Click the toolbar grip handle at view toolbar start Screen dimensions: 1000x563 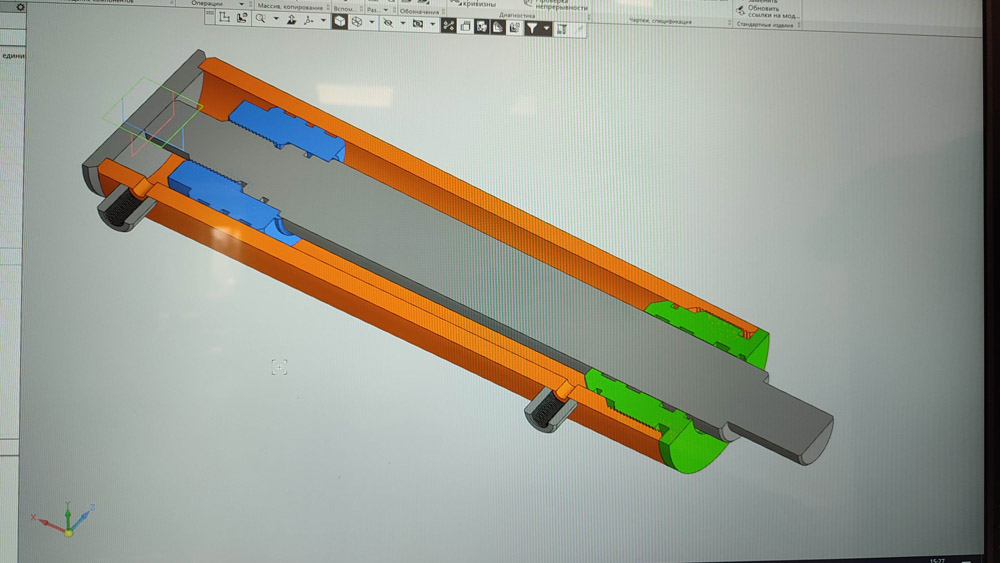point(210,17)
